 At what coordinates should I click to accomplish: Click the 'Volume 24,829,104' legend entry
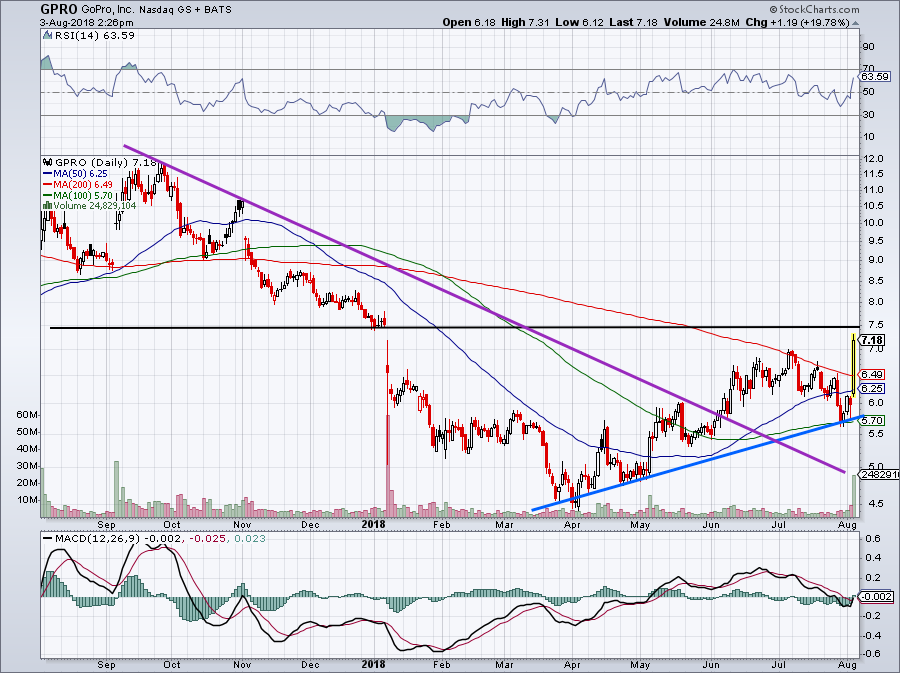pyautogui.click(x=95, y=205)
